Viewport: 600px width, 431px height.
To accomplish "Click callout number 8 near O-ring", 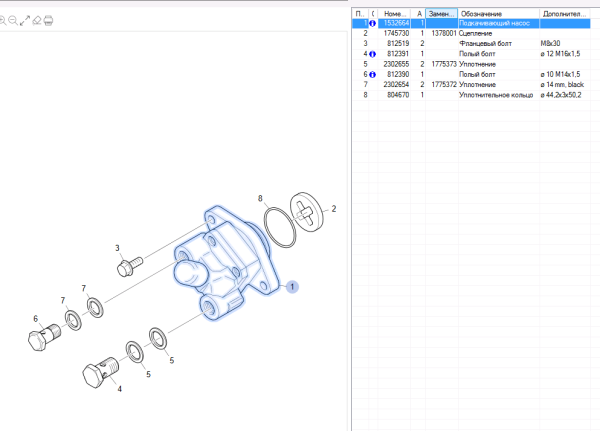I will tap(260, 198).
